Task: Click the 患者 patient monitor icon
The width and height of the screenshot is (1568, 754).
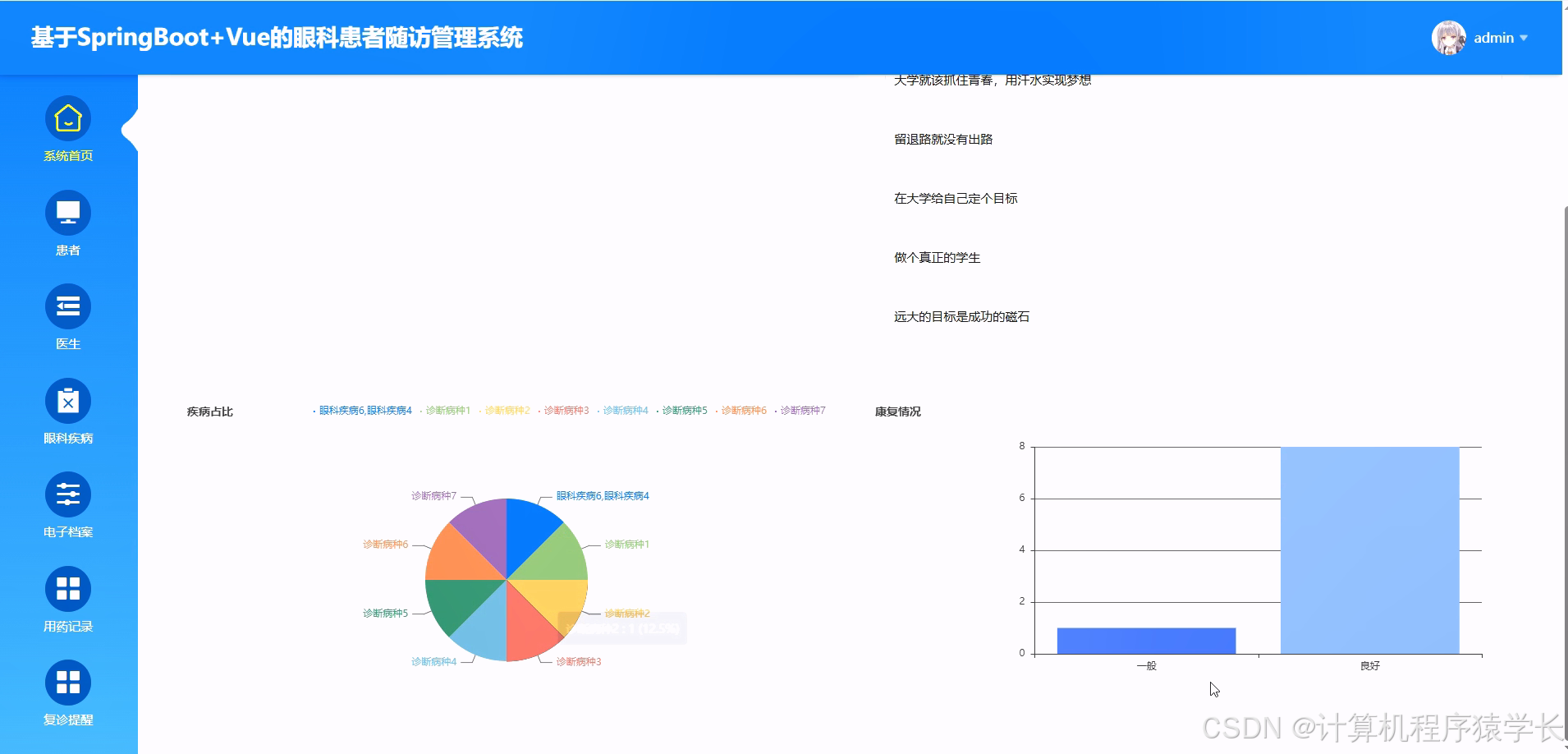Action: click(x=68, y=212)
